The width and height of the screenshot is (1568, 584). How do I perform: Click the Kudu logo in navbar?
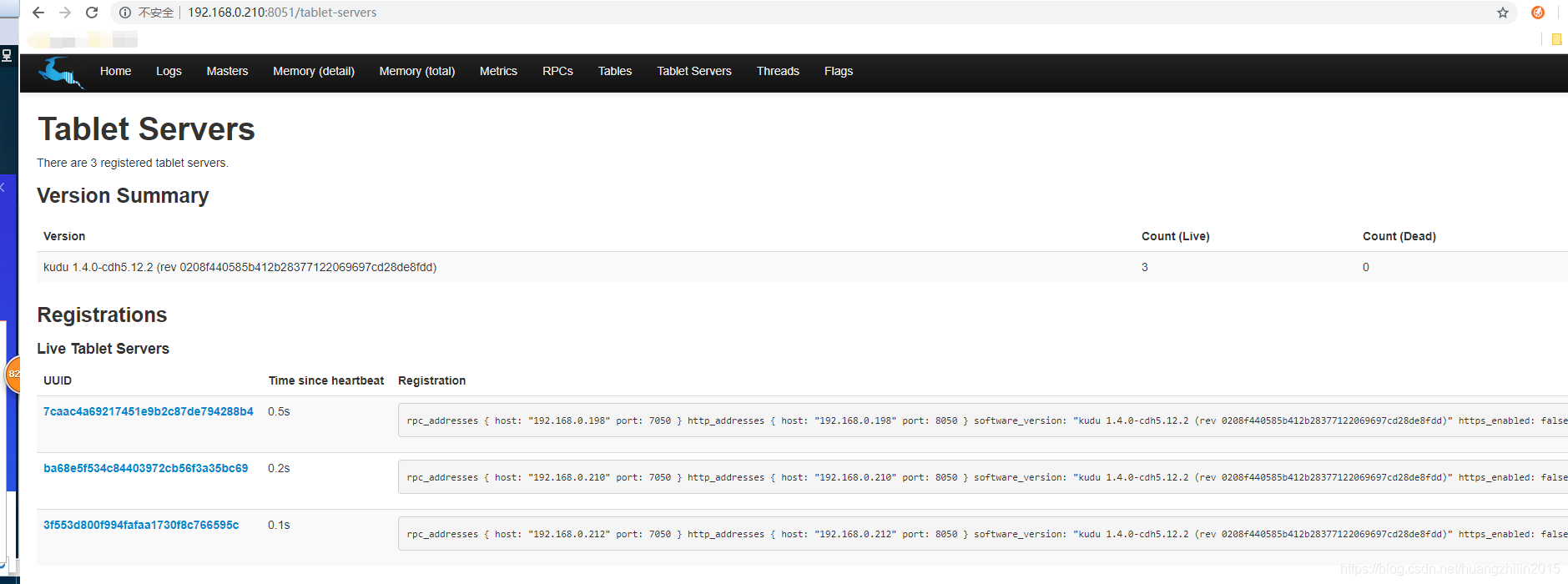[60, 72]
